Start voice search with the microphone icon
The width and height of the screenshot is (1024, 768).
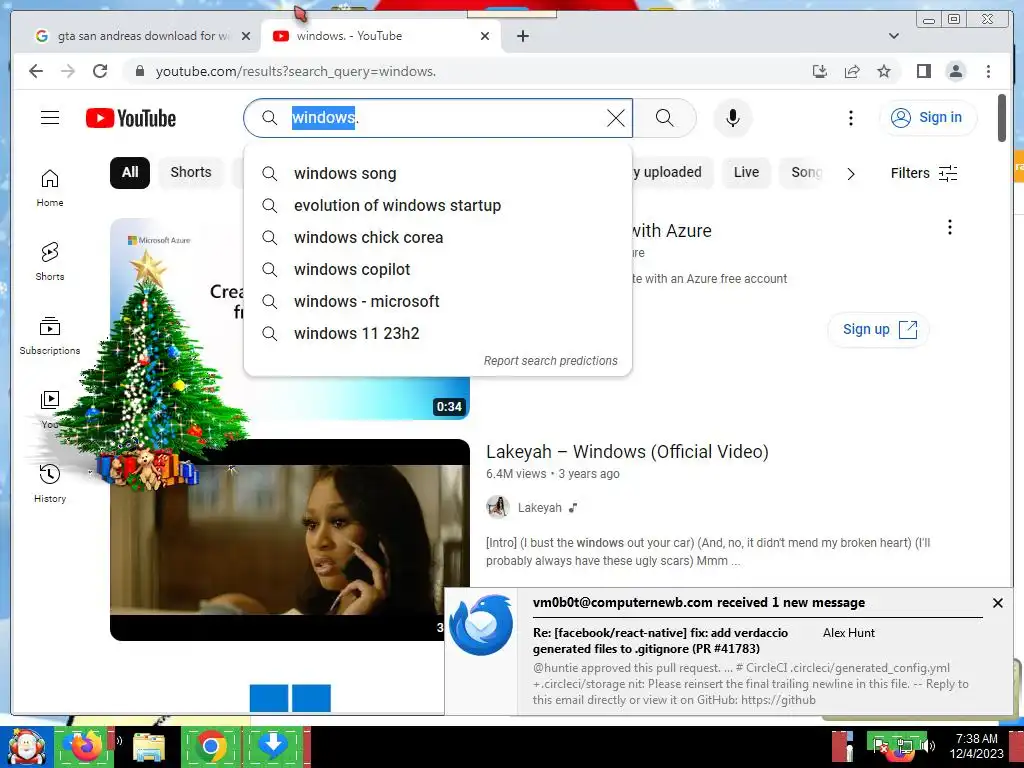[733, 118]
